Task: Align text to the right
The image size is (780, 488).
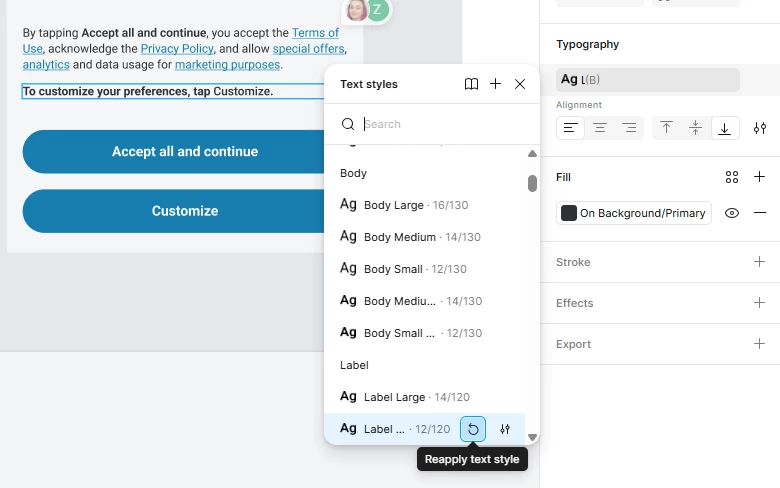Action: click(x=629, y=128)
